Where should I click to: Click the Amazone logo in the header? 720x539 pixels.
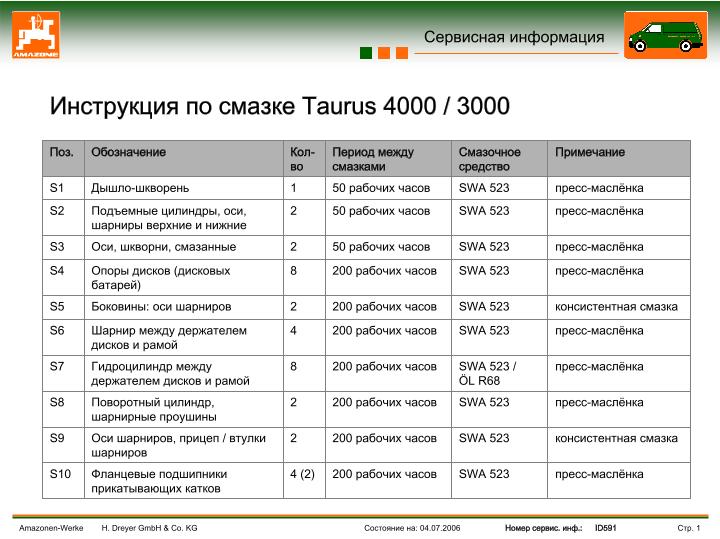[36, 35]
